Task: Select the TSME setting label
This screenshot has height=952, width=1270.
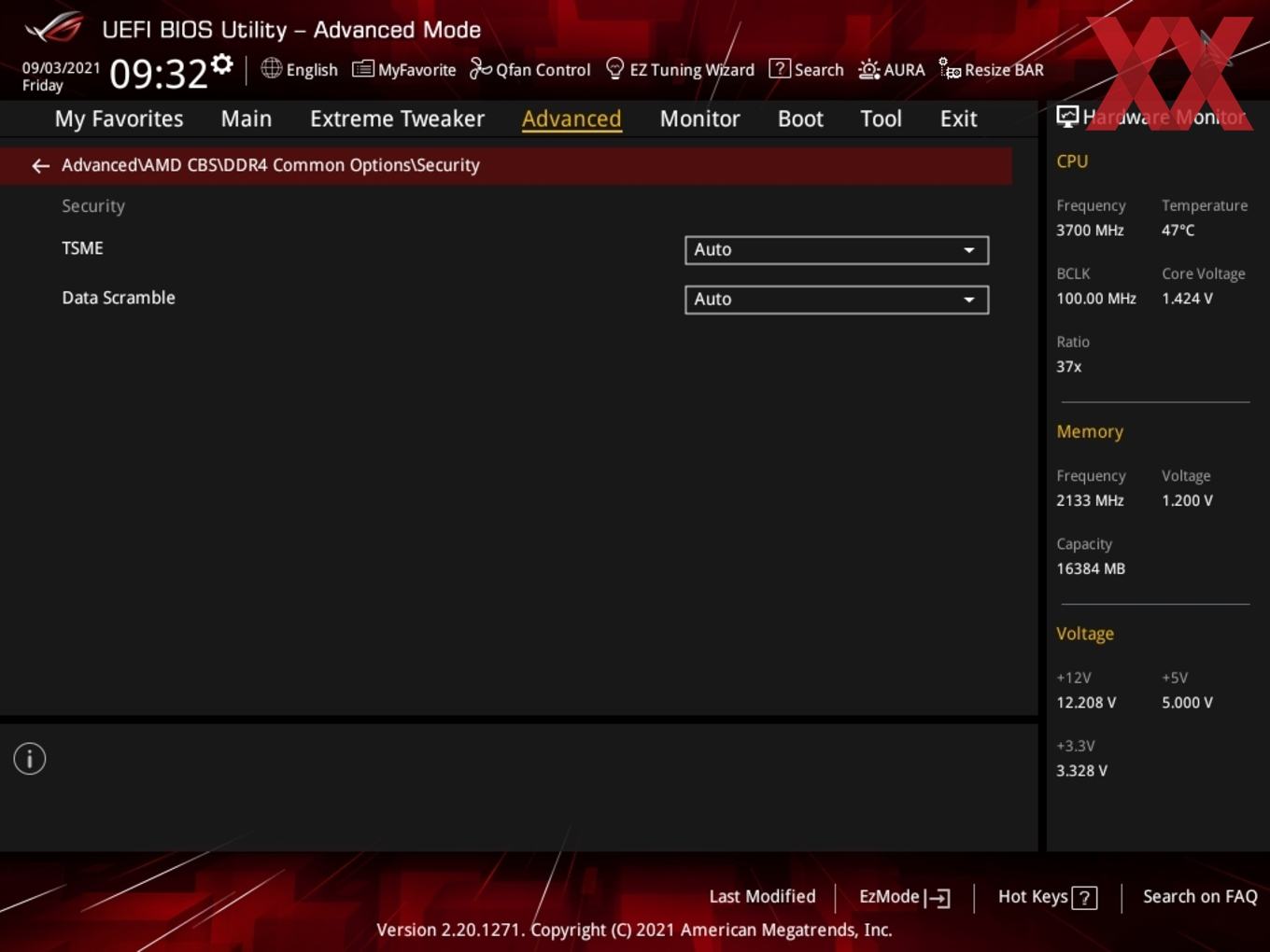Action: click(82, 248)
